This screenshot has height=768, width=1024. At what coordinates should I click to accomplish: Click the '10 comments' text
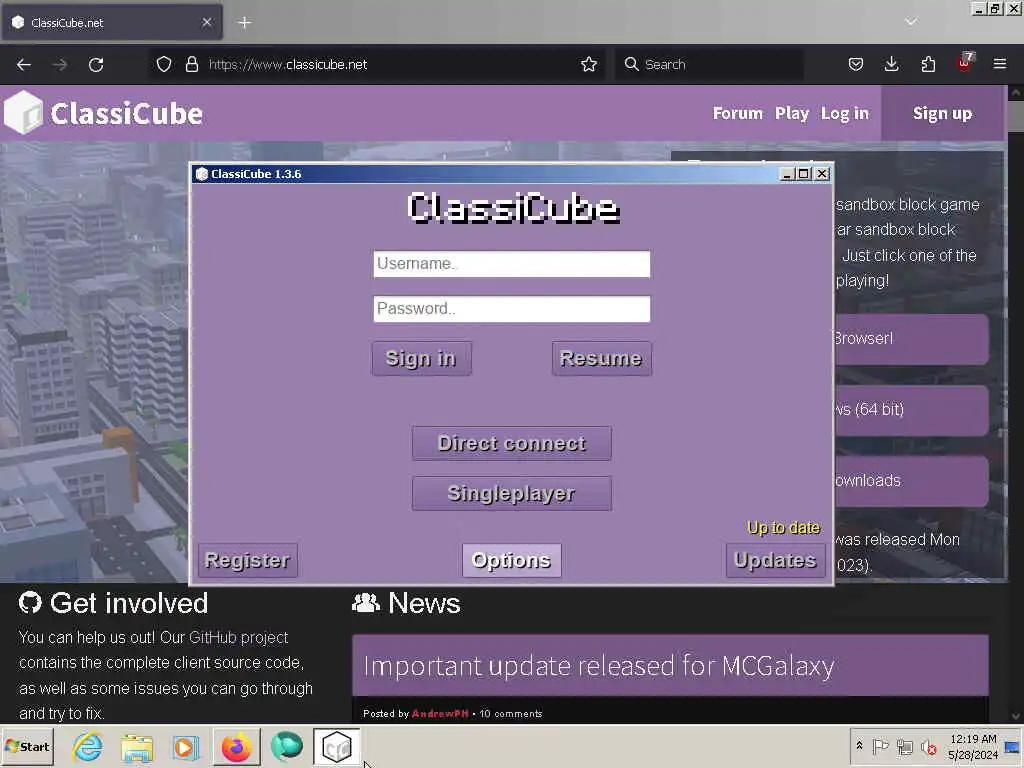coord(511,714)
